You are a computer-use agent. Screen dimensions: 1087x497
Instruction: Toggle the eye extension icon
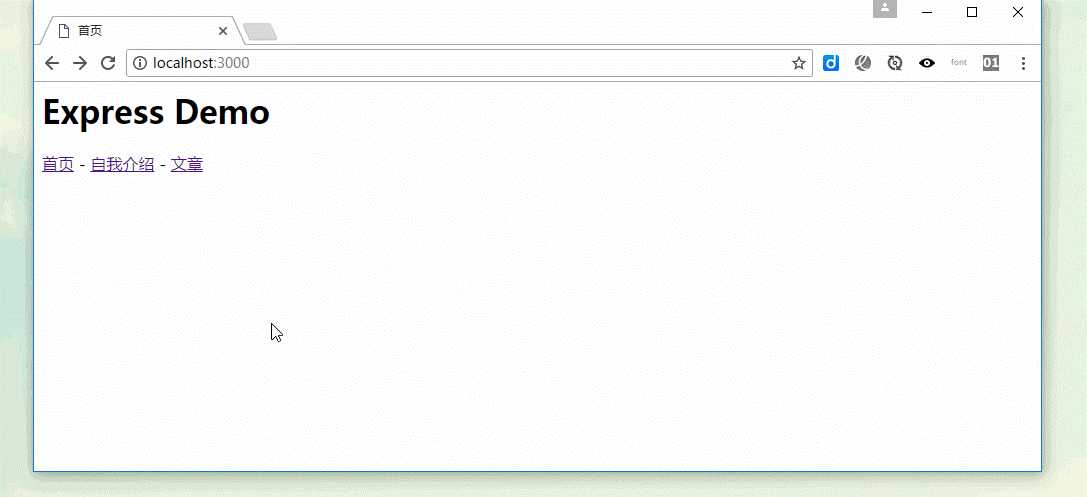pos(927,63)
